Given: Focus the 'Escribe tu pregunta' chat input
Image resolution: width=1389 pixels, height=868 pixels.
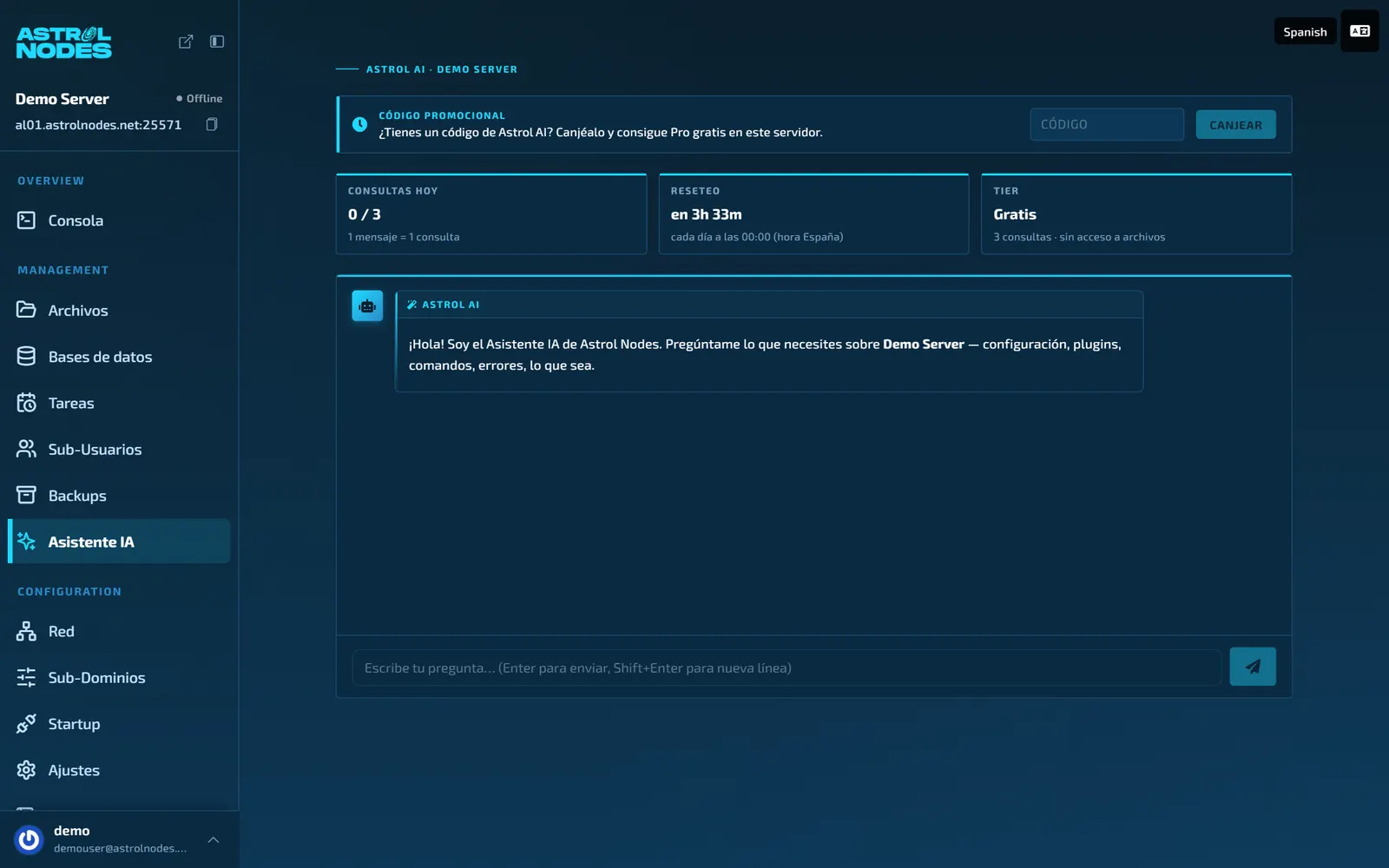Looking at the screenshot, I should click(x=787, y=667).
